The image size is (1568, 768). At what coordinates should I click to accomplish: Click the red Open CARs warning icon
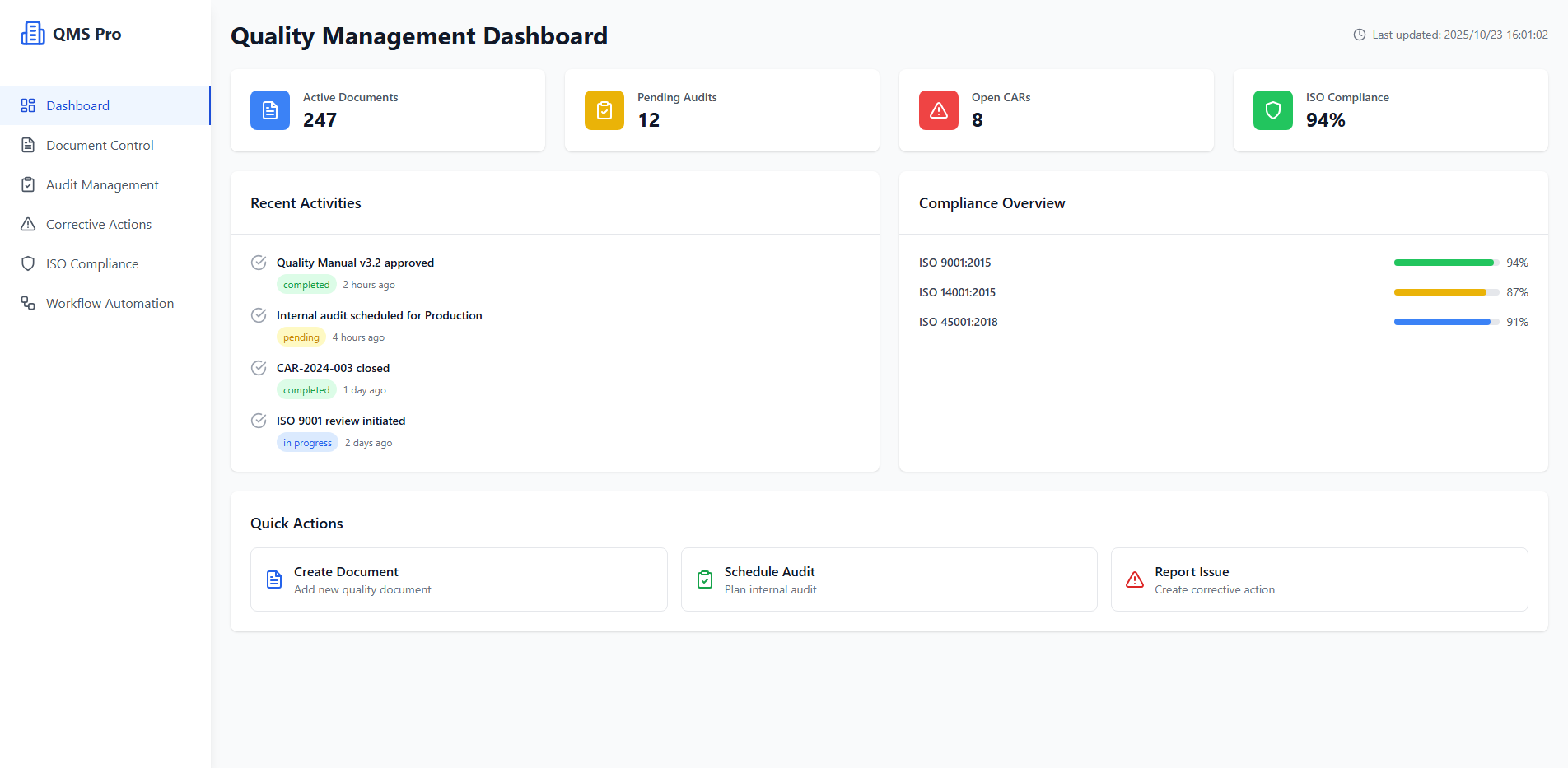939,110
